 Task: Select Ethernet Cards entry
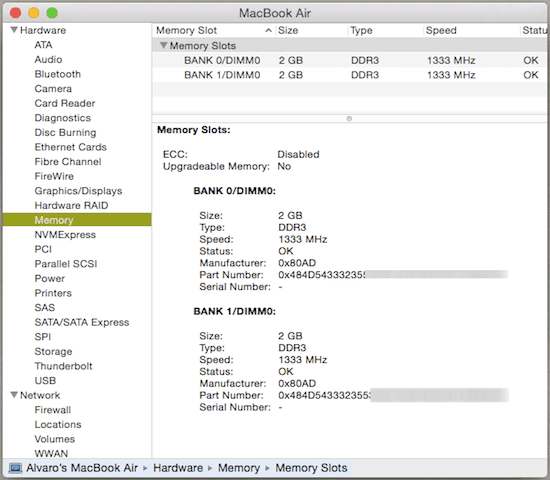tap(71, 147)
